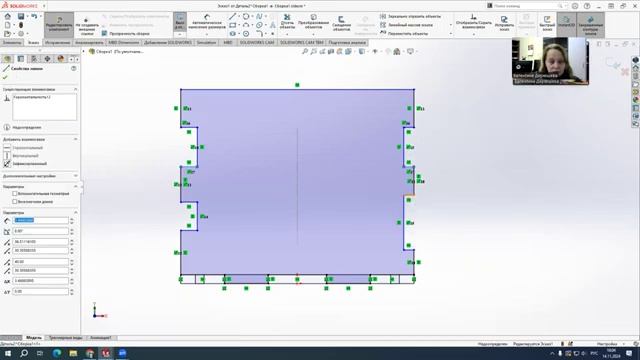Image resolution: width=640 pixels, height=360 pixels.
Task: Click the angle parameter field
Action: tap(40, 231)
